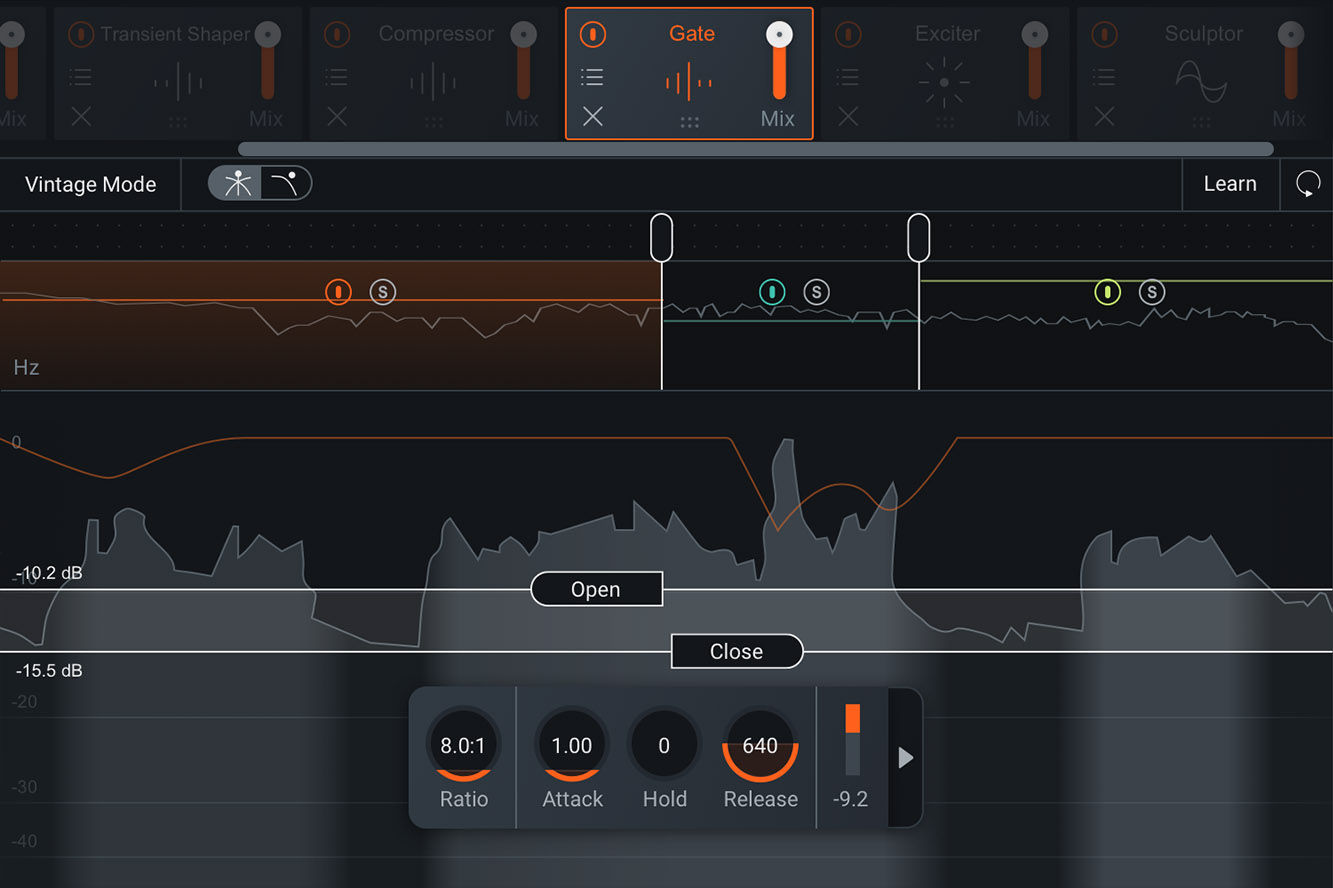Select the burst detection mode icon

click(x=236, y=183)
